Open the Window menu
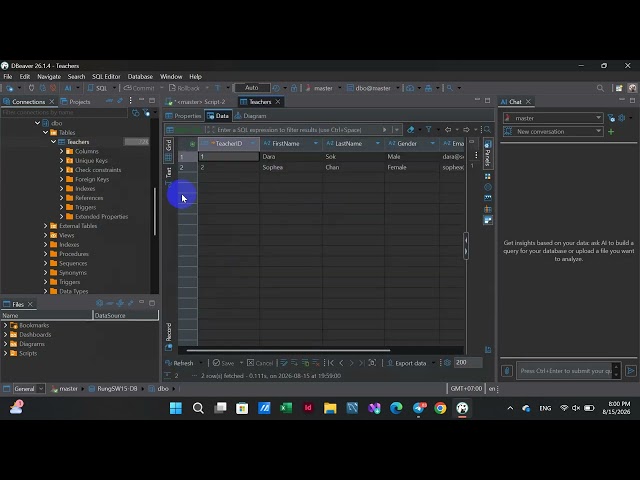The height and width of the screenshot is (480, 640). (x=171, y=77)
